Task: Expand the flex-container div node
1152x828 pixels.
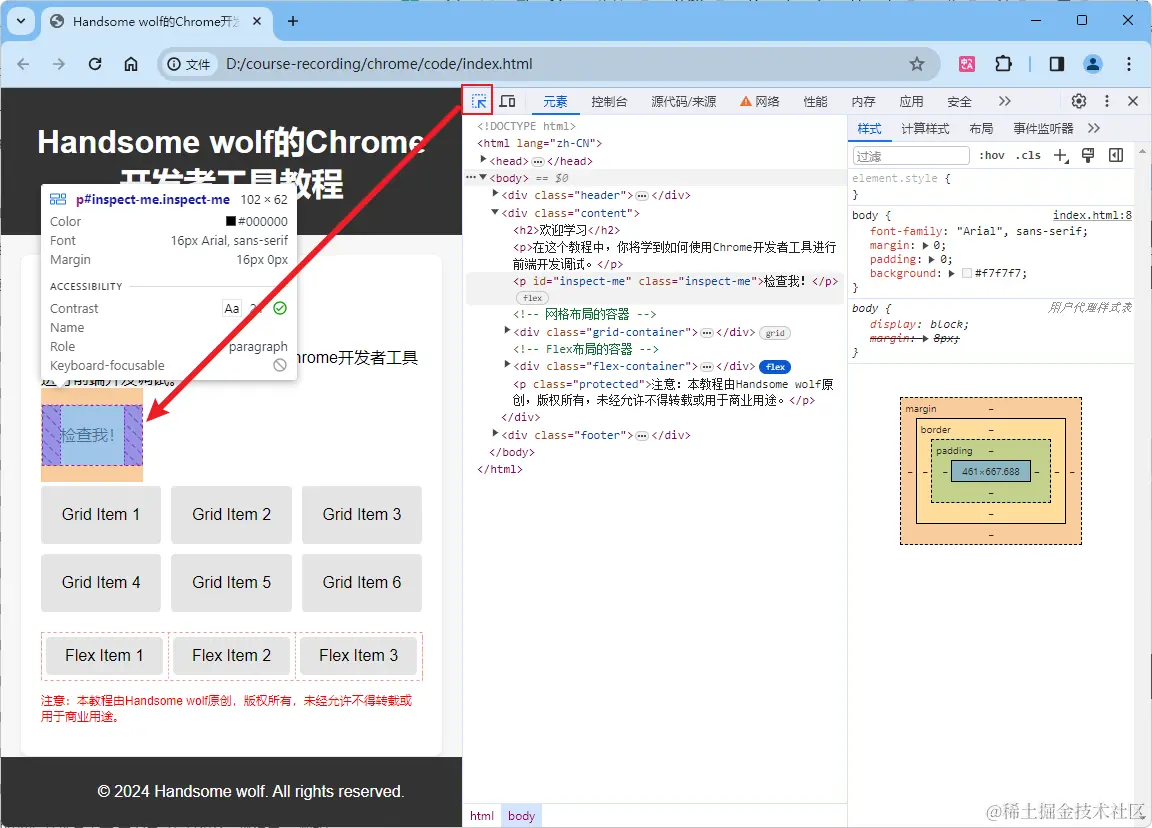Action: click(x=507, y=364)
